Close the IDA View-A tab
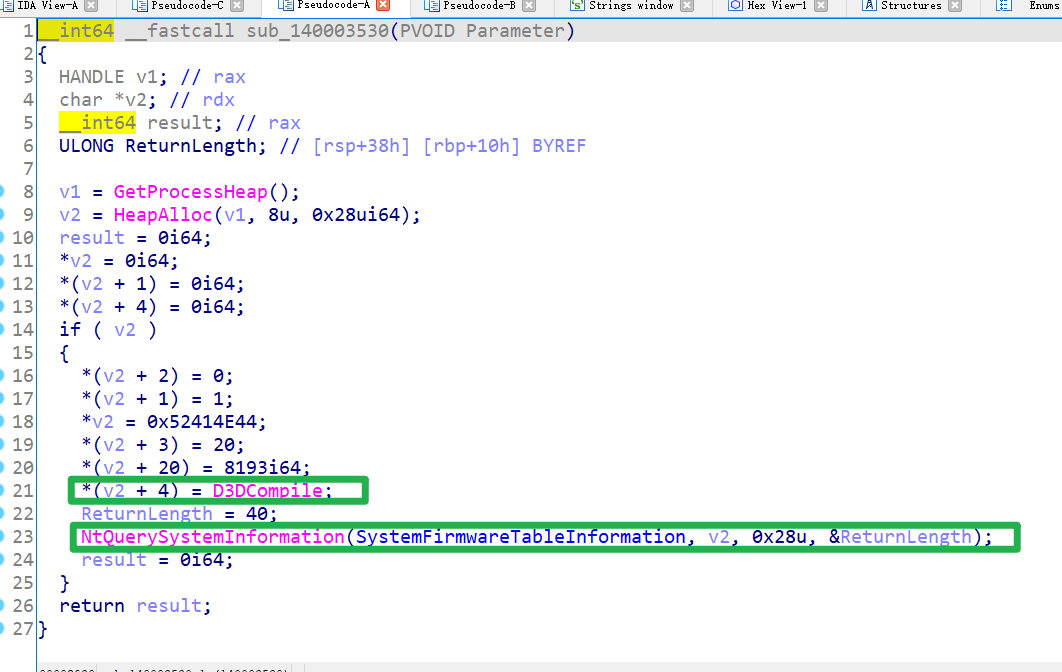Viewport: 1062px width, 672px height. 91,5
